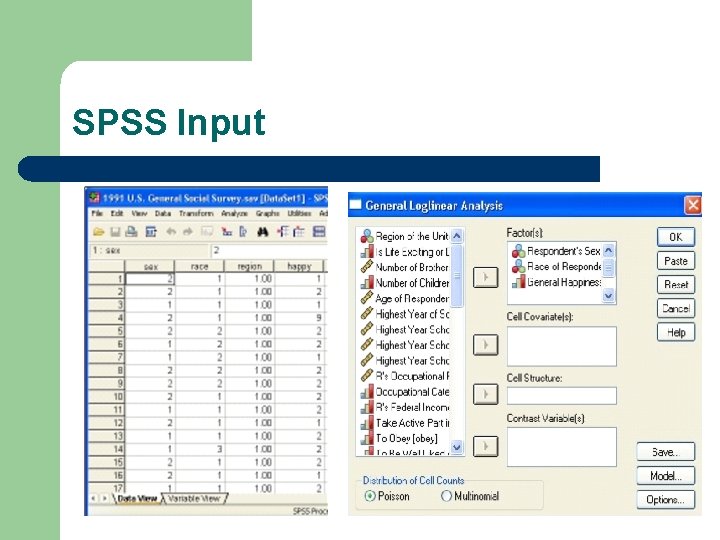
Task: Click the Split File toolbar icon
Action: coord(319,232)
